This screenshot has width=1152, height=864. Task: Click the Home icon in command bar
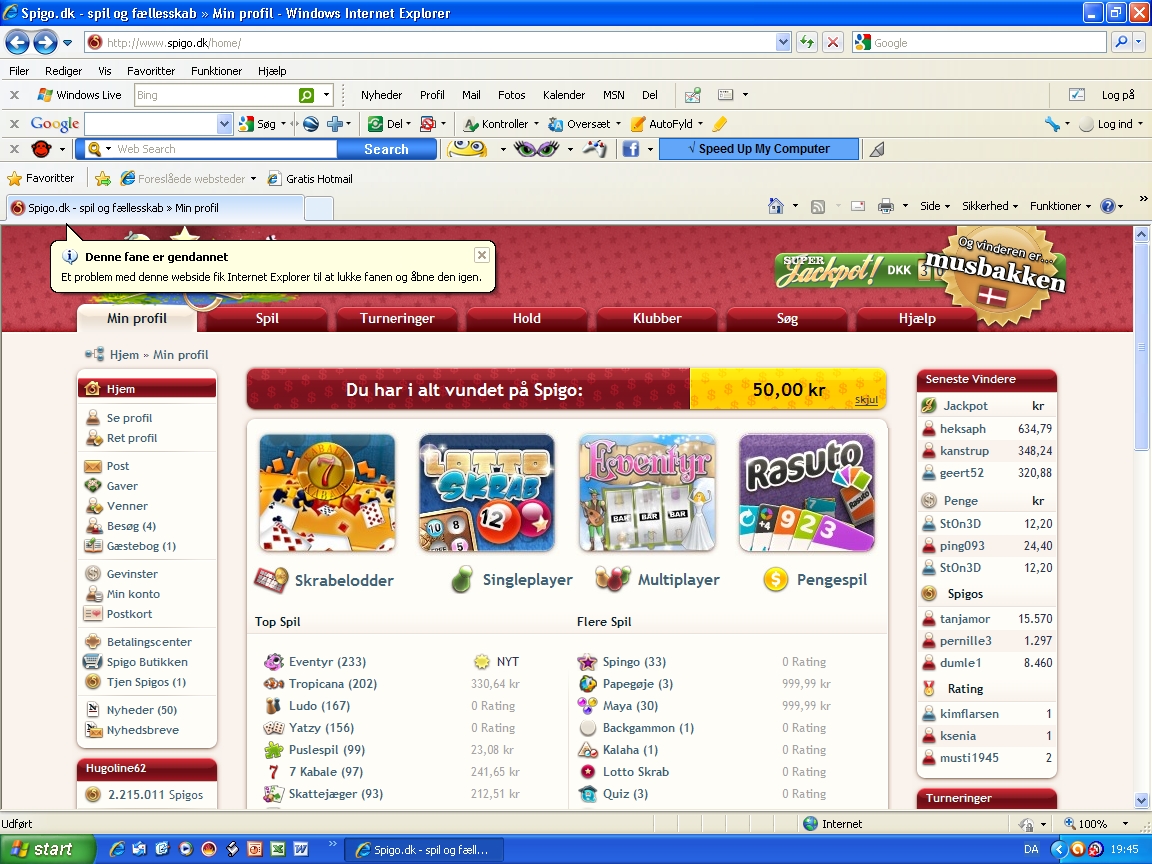point(775,206)
